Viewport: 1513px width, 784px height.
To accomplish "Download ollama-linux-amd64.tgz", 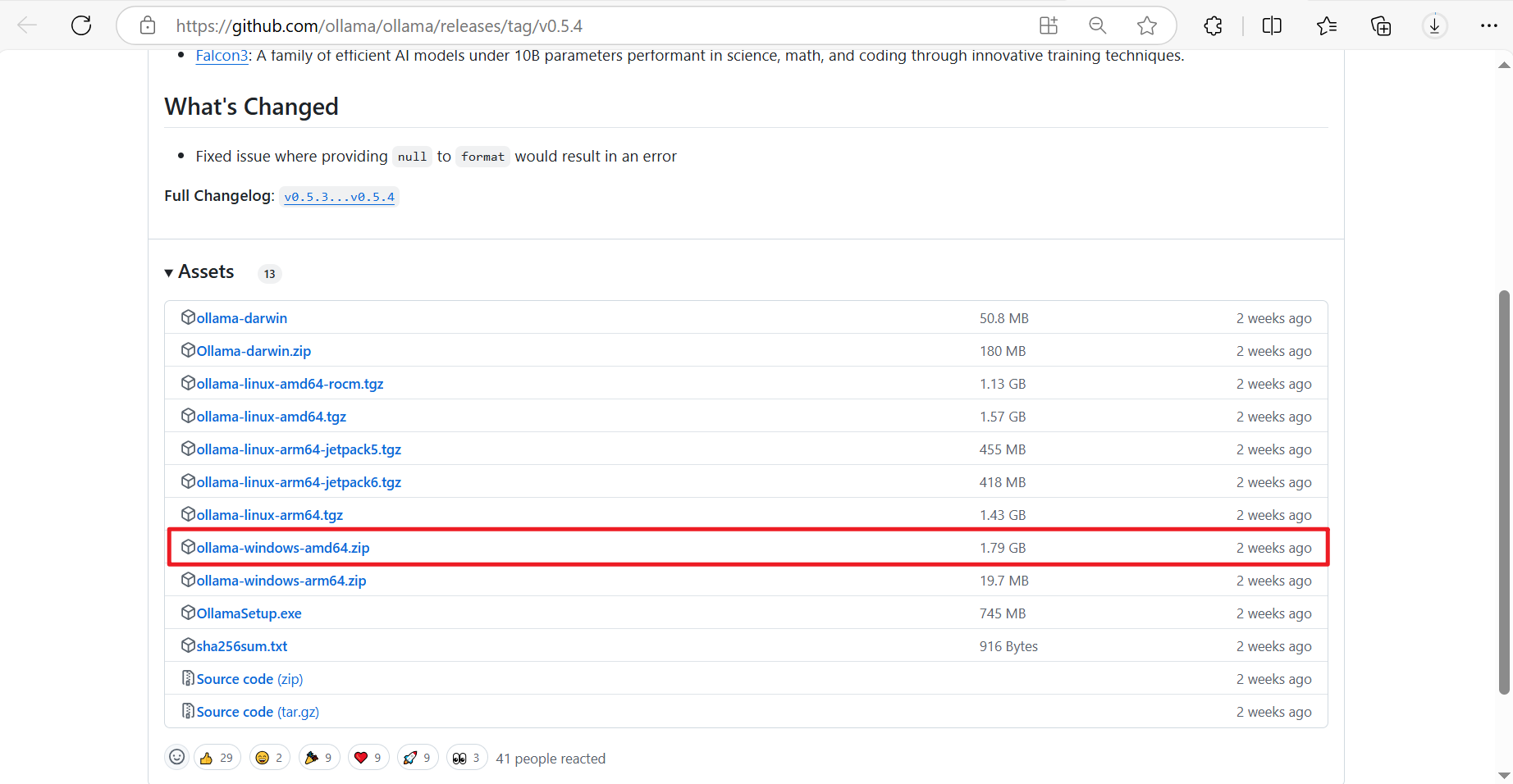I will pos(272,417).
